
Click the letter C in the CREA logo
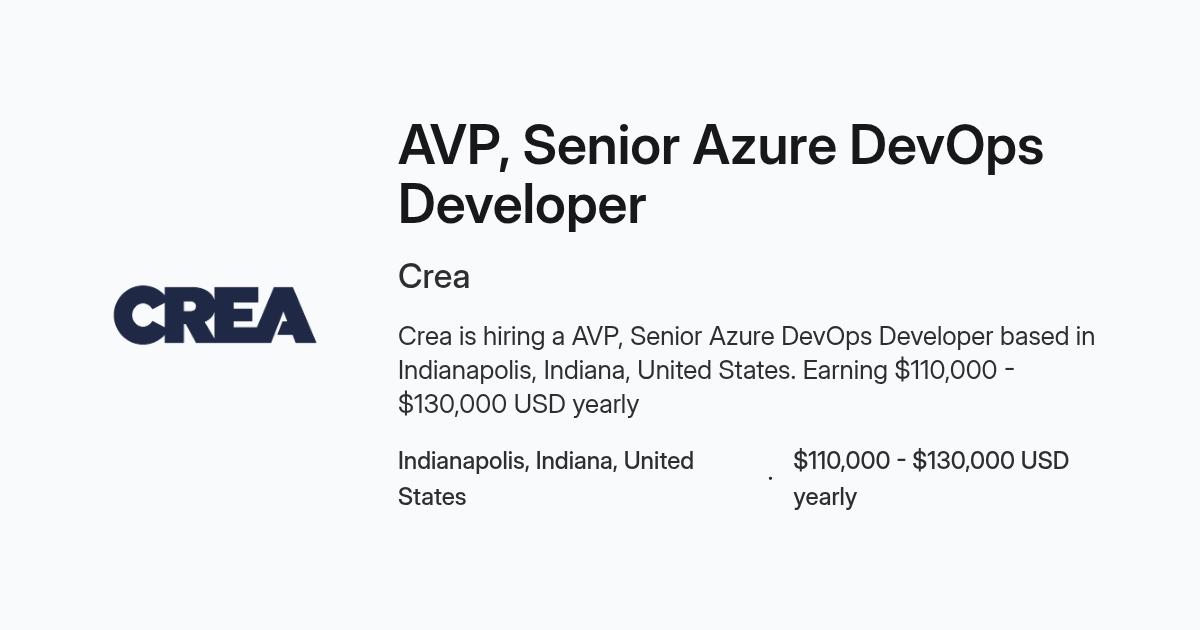[x=138, y=315]
